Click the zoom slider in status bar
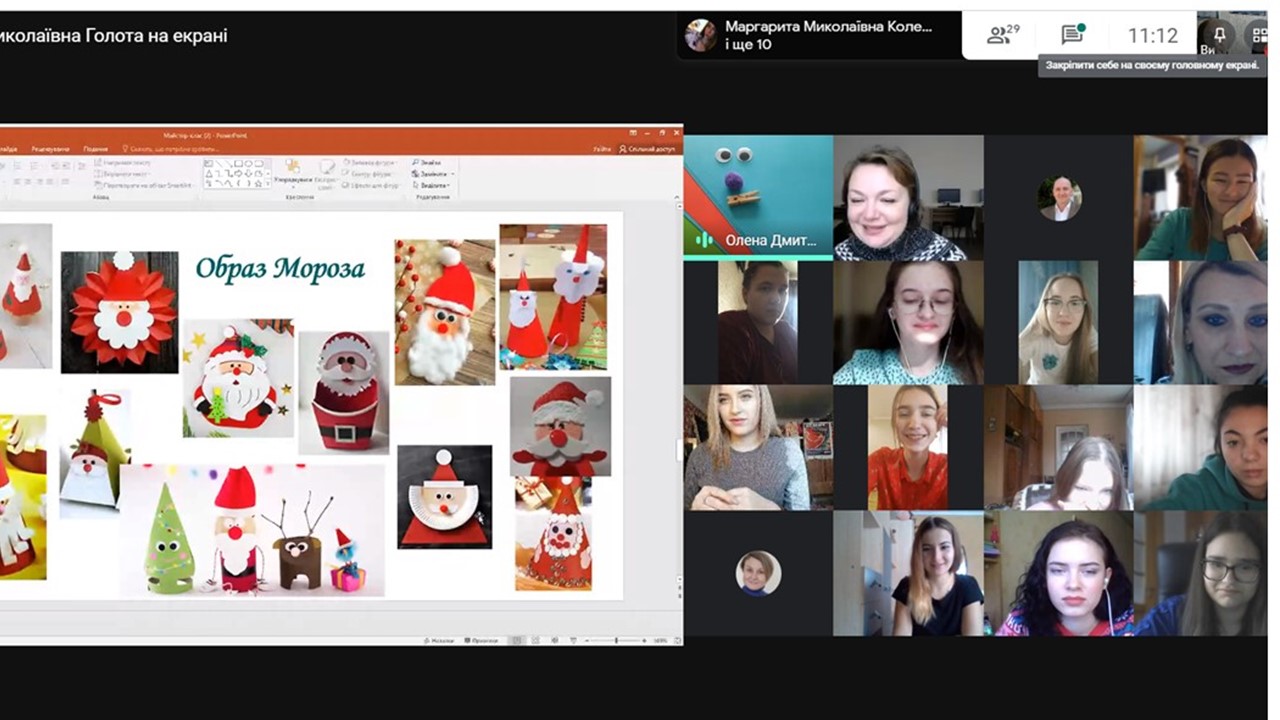 click(x=615, y=640)
